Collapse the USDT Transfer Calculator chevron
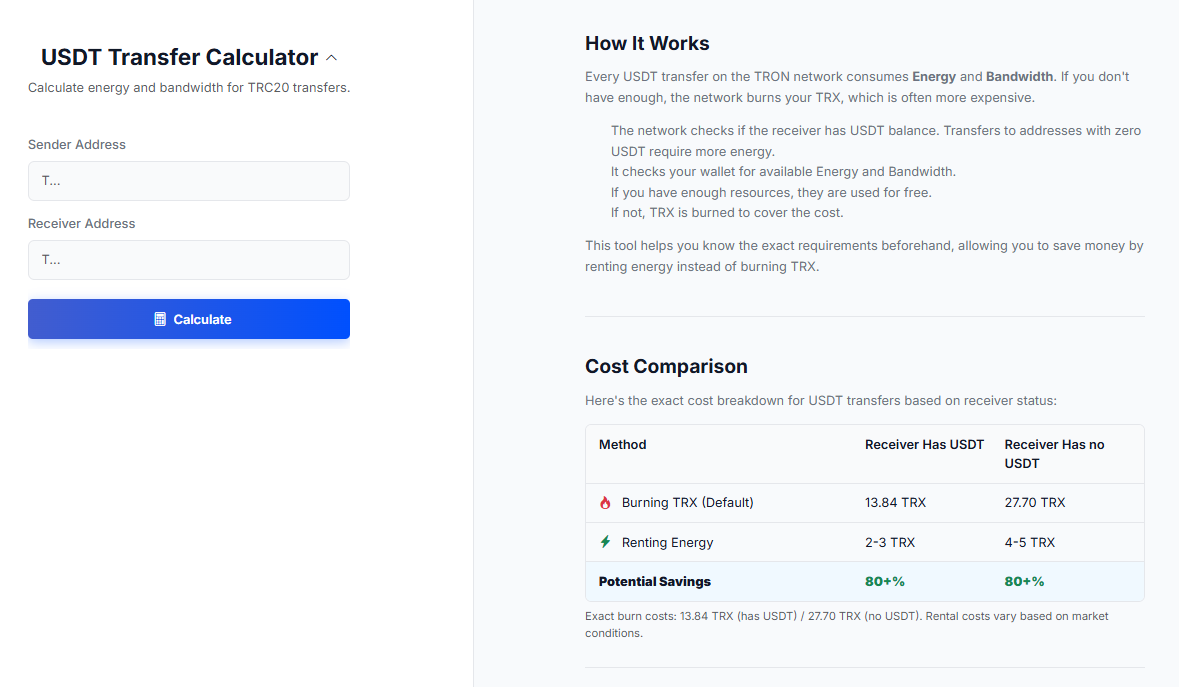Viewport: 1179px width, 687px height. tap(332, 59)
